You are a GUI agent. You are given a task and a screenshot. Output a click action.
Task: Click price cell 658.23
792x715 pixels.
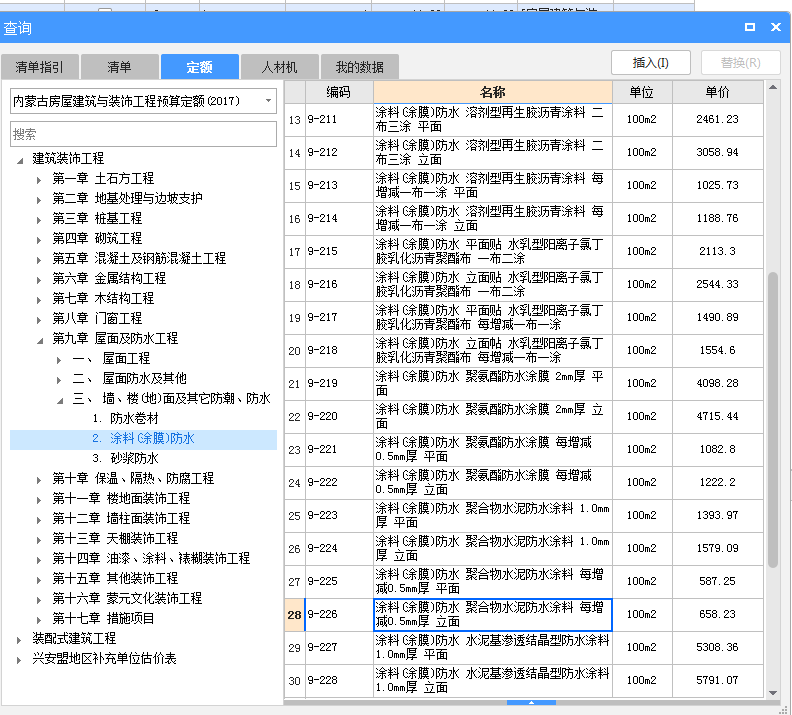point(718,615)
